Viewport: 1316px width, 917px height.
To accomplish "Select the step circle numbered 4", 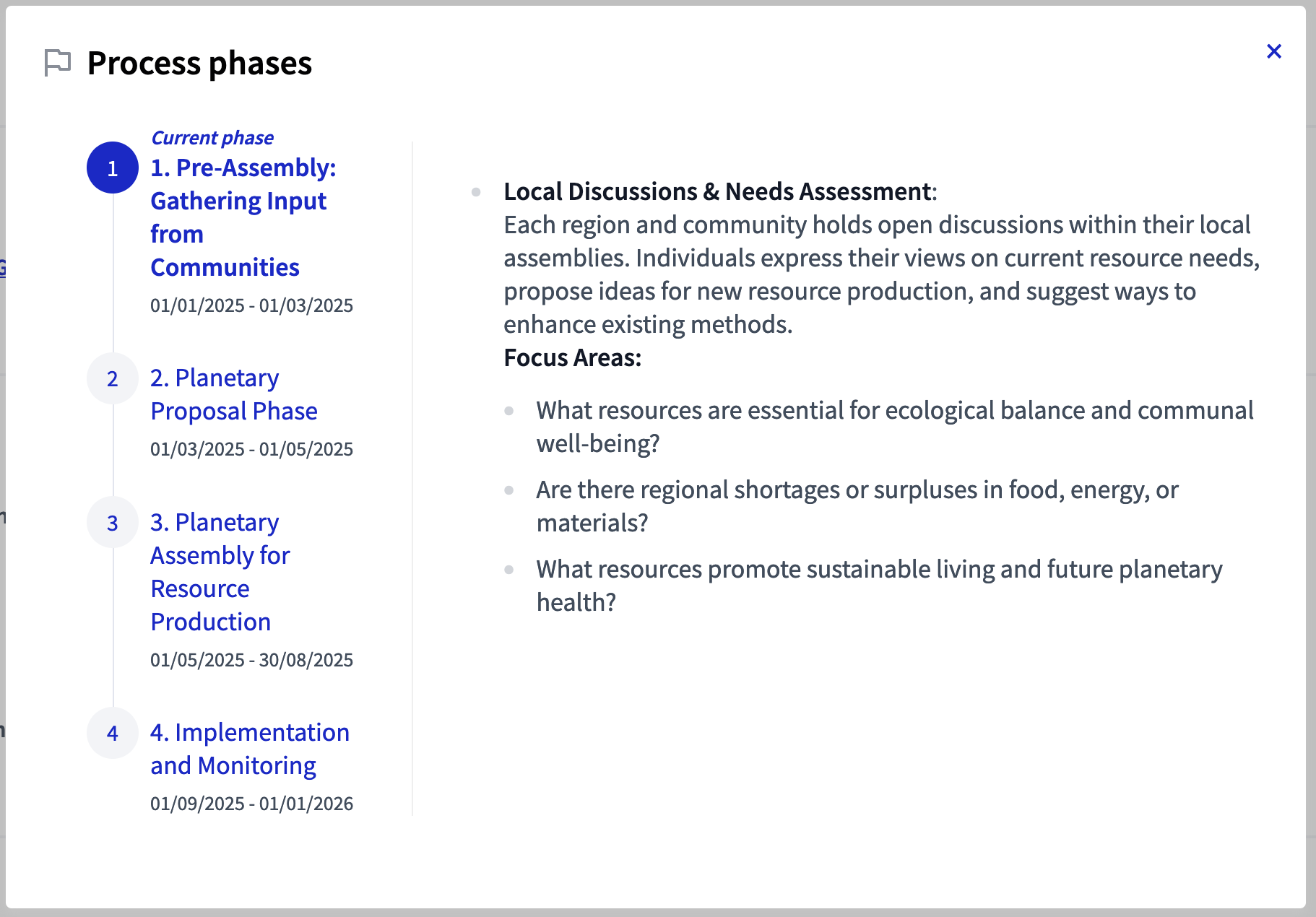I will click(x=112, y=733).
